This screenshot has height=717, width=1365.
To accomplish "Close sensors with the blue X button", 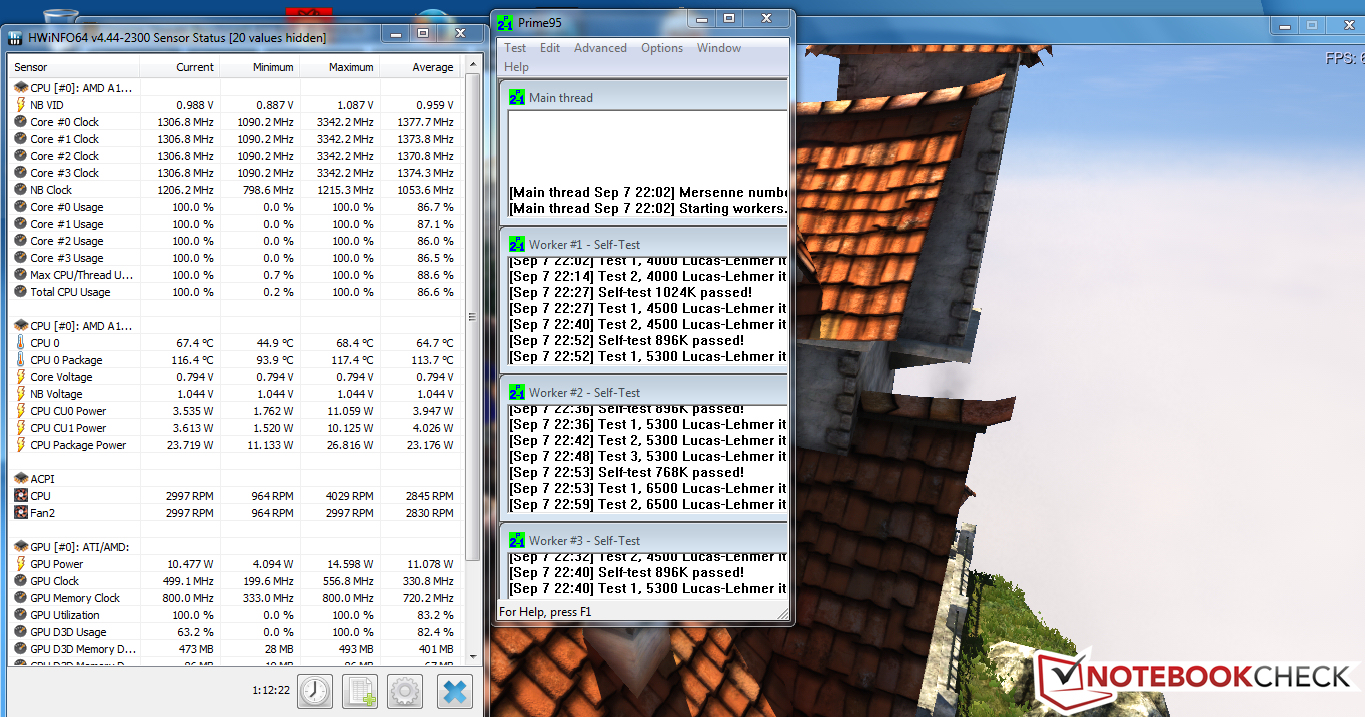I will (453, 691).
